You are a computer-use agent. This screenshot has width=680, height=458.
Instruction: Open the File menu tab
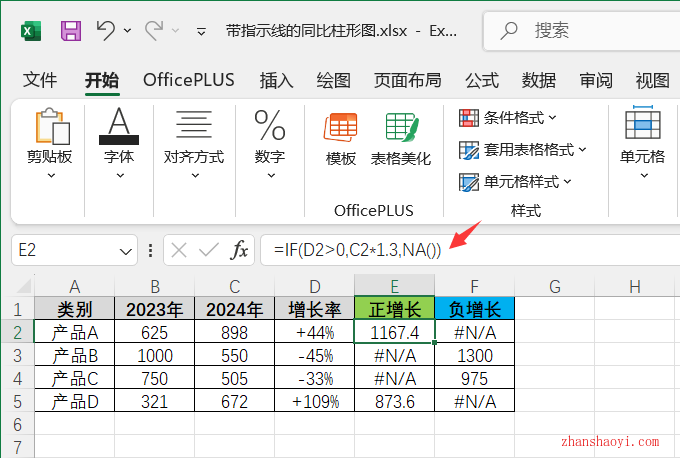click(40, 80)
